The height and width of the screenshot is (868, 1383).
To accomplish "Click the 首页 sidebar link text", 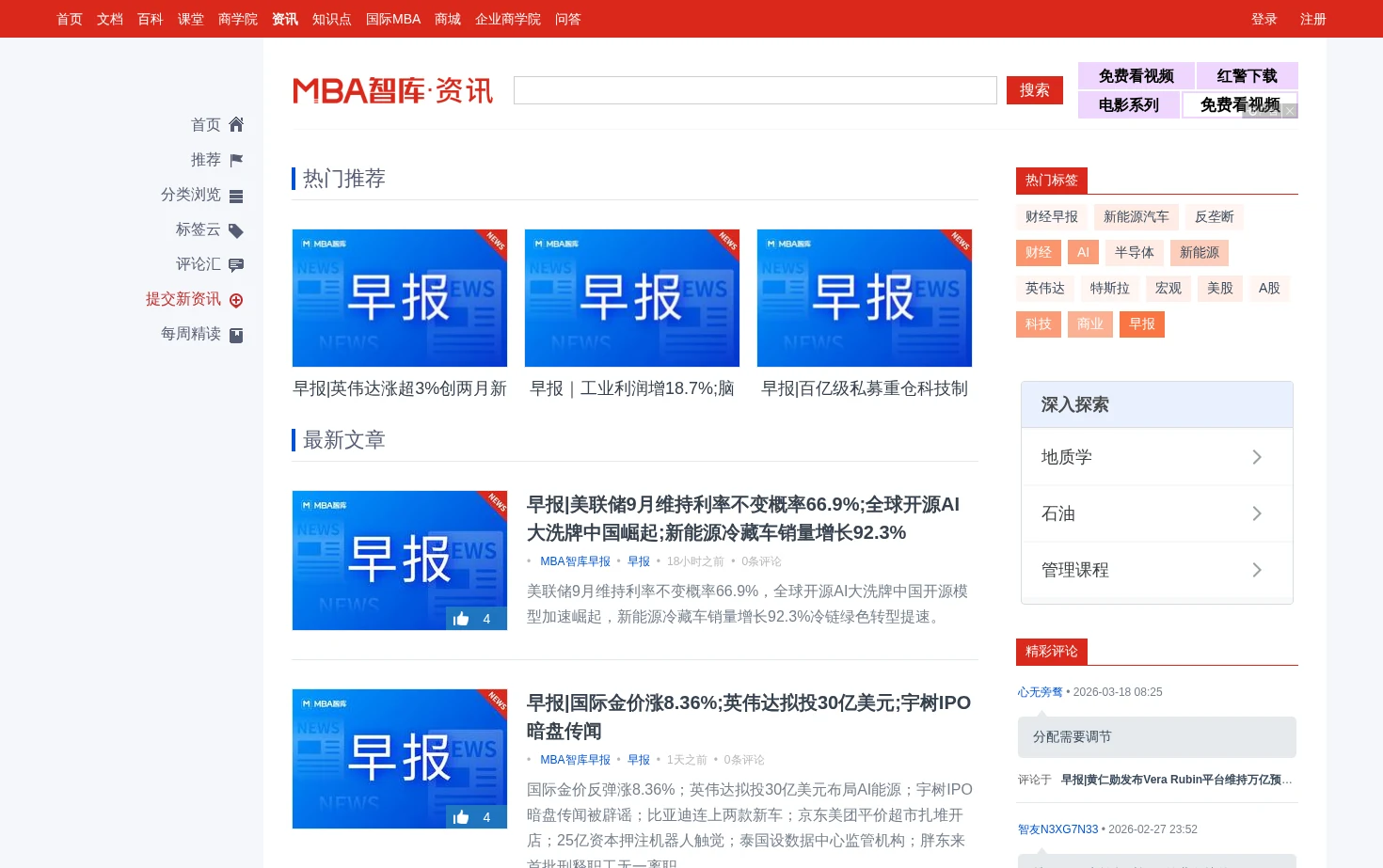I will (206, 125).
